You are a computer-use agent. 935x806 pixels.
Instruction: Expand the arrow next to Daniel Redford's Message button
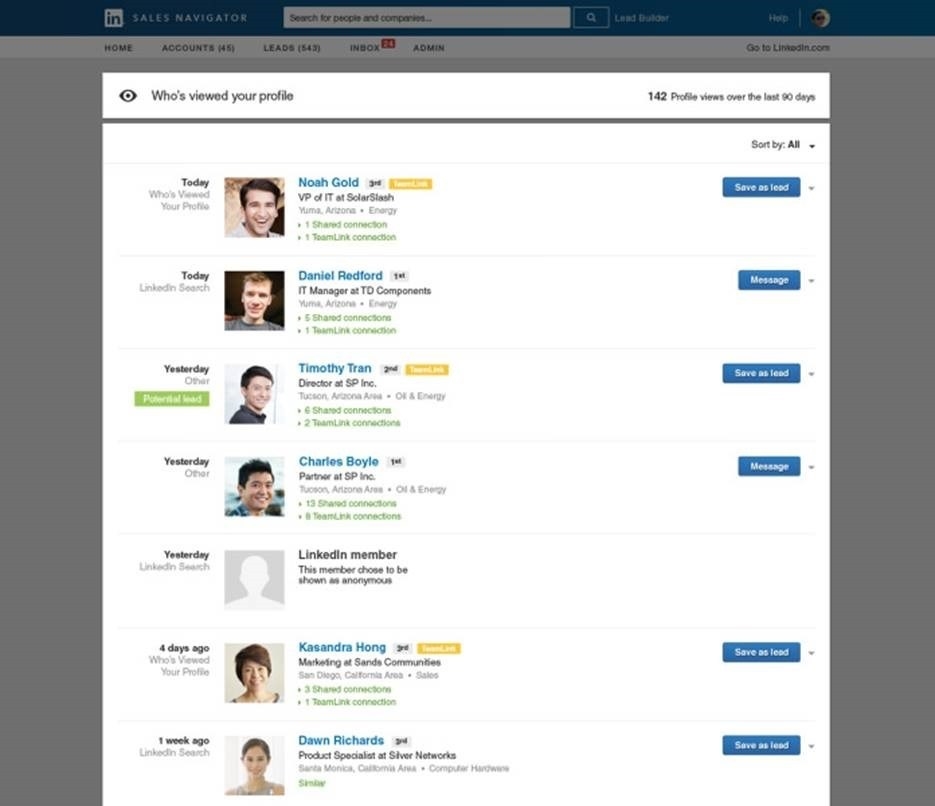pyautogui.click(x=811, y=280)
